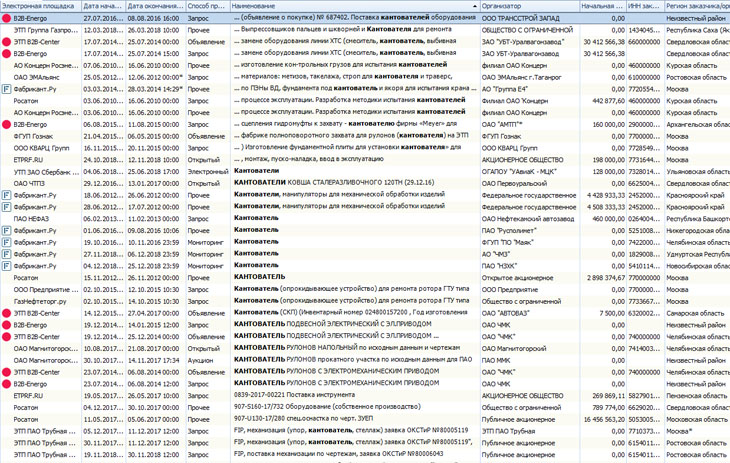730x463 pixels.
Task: Click Электронный method cell
Action: click(208, 172)
